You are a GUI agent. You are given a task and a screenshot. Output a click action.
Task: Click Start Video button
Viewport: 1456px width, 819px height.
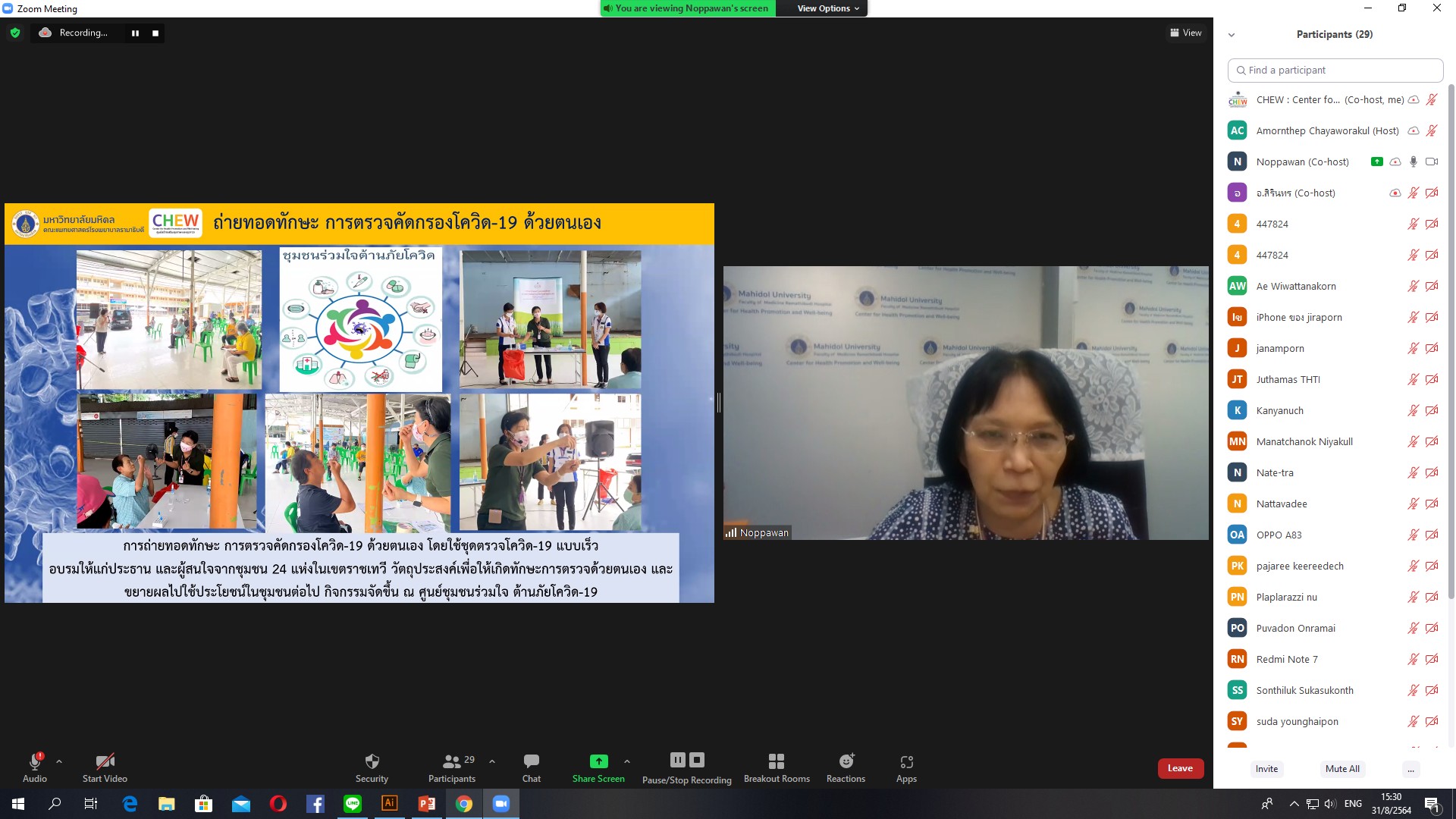click(105, 767)
